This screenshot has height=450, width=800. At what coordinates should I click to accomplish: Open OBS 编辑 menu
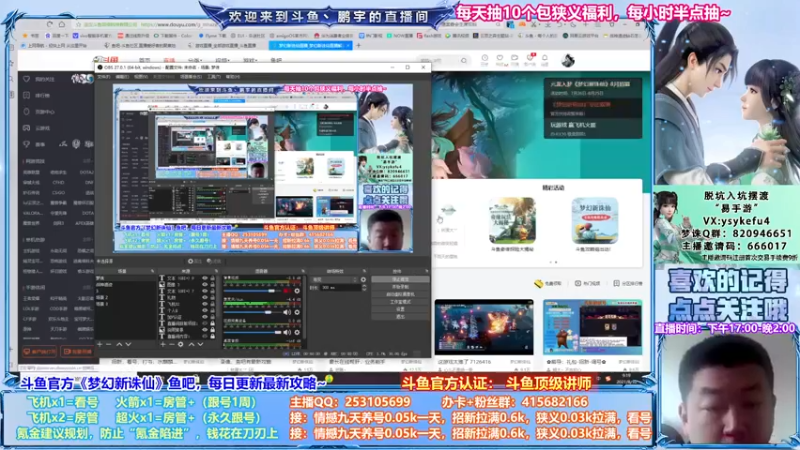point(122,77)
